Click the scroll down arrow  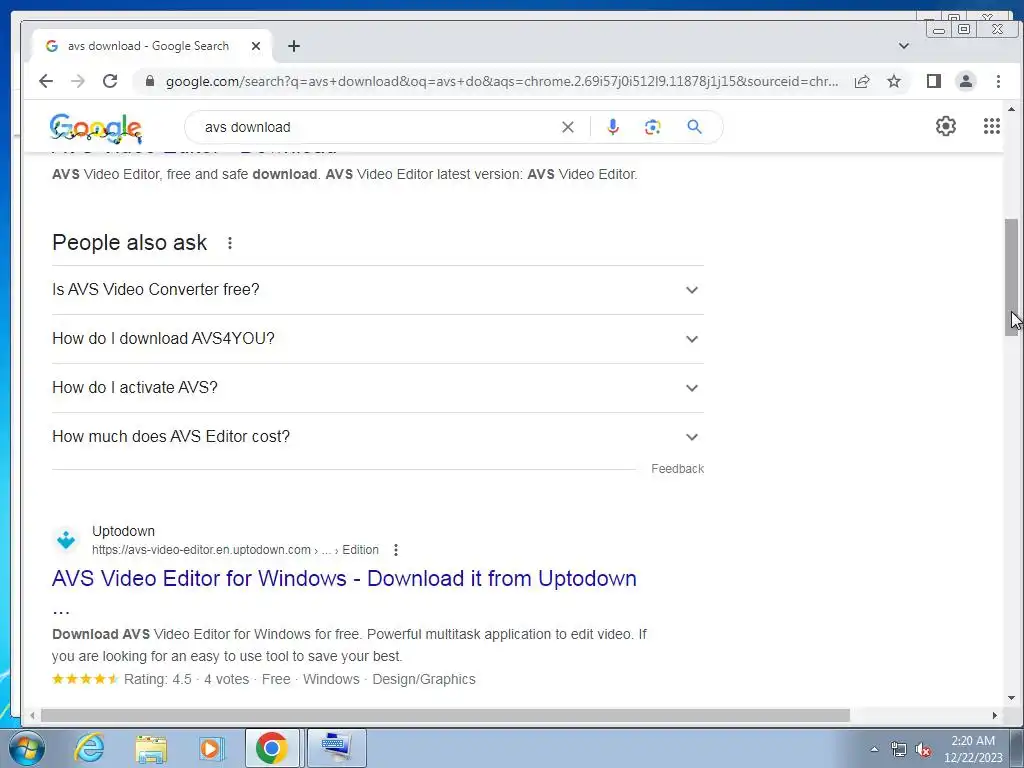pos(1011,698)
